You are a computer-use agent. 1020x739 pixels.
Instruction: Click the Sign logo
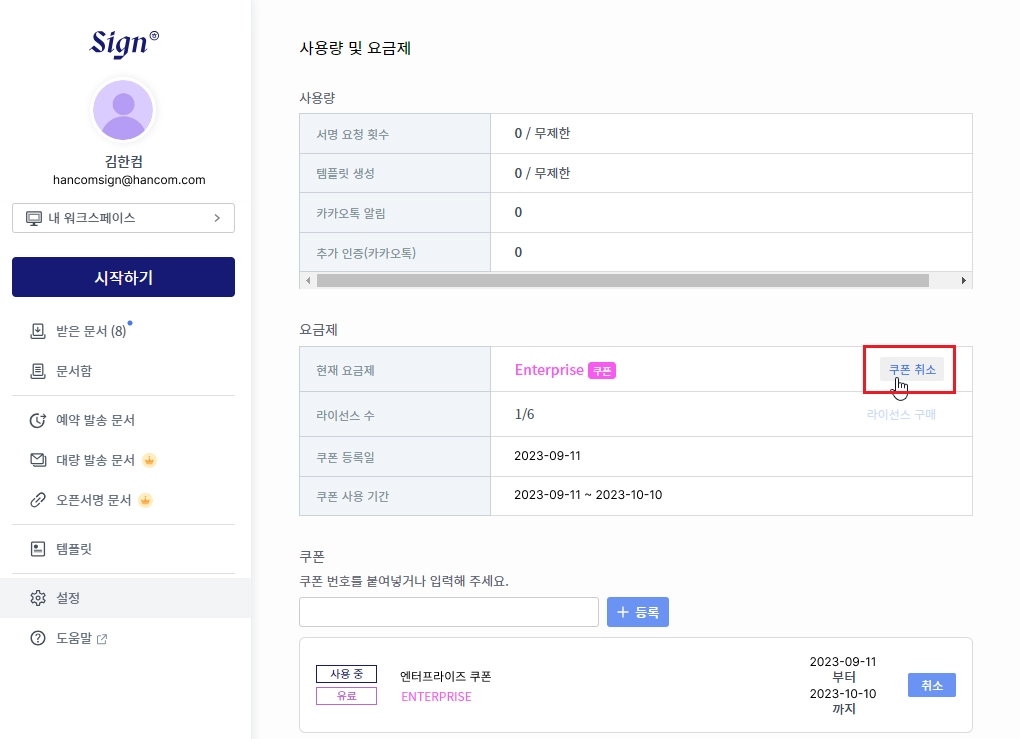(x=124, y=42)
